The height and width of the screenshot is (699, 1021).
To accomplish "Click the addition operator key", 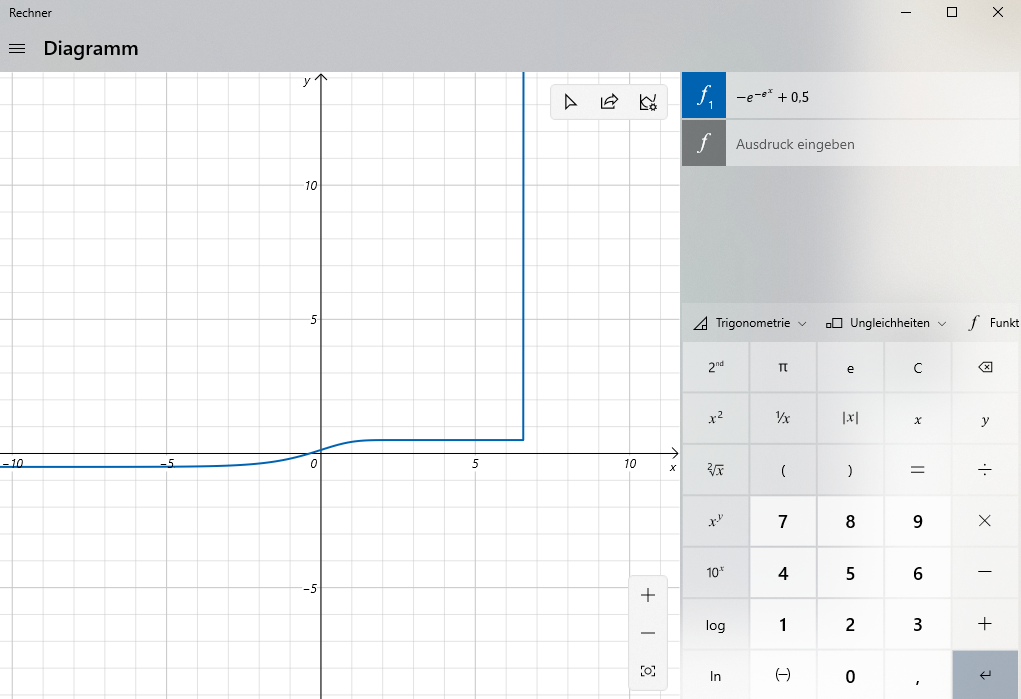I will [x=985, y=624].
